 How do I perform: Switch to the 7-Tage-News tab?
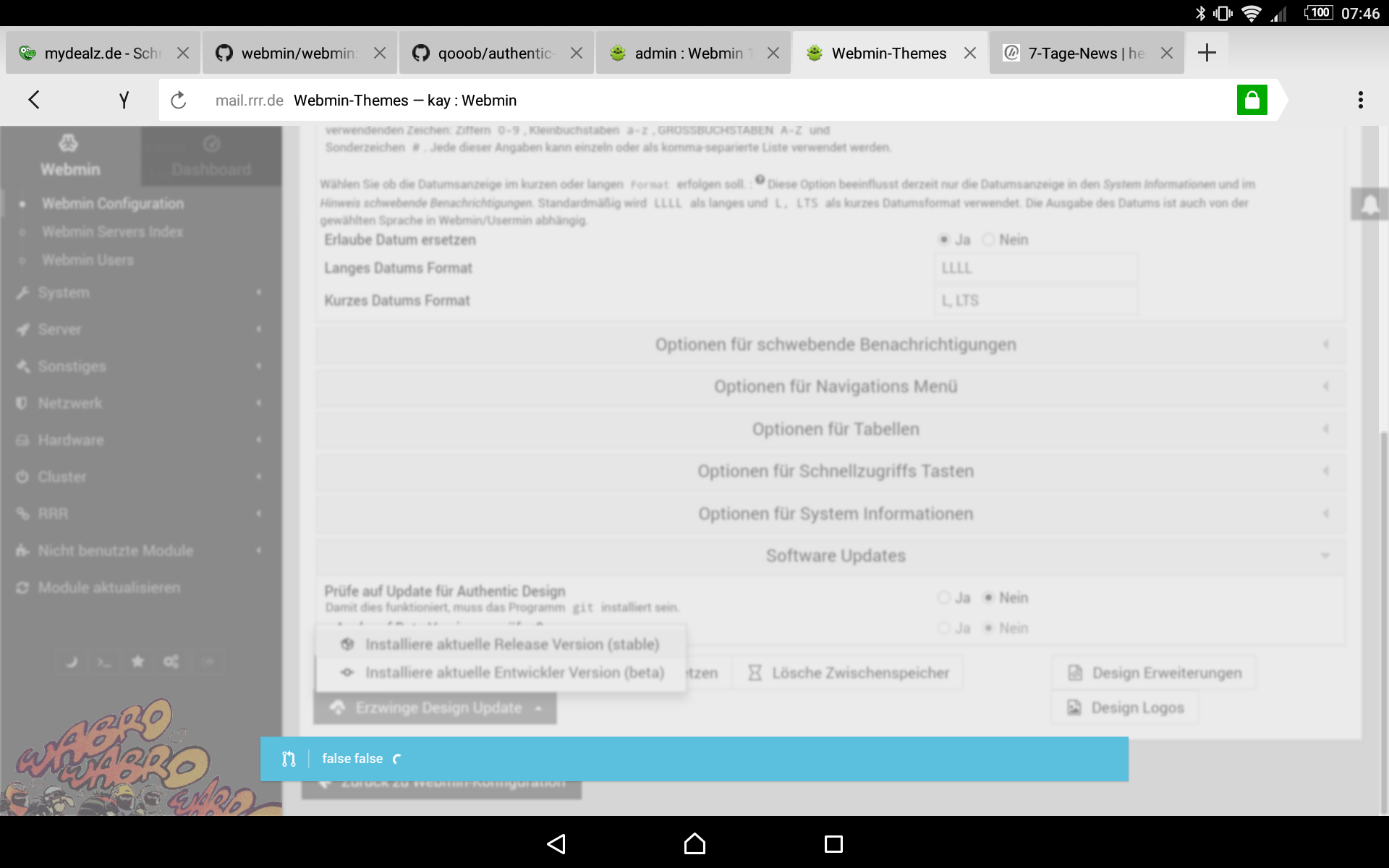tap(1078, 52)
